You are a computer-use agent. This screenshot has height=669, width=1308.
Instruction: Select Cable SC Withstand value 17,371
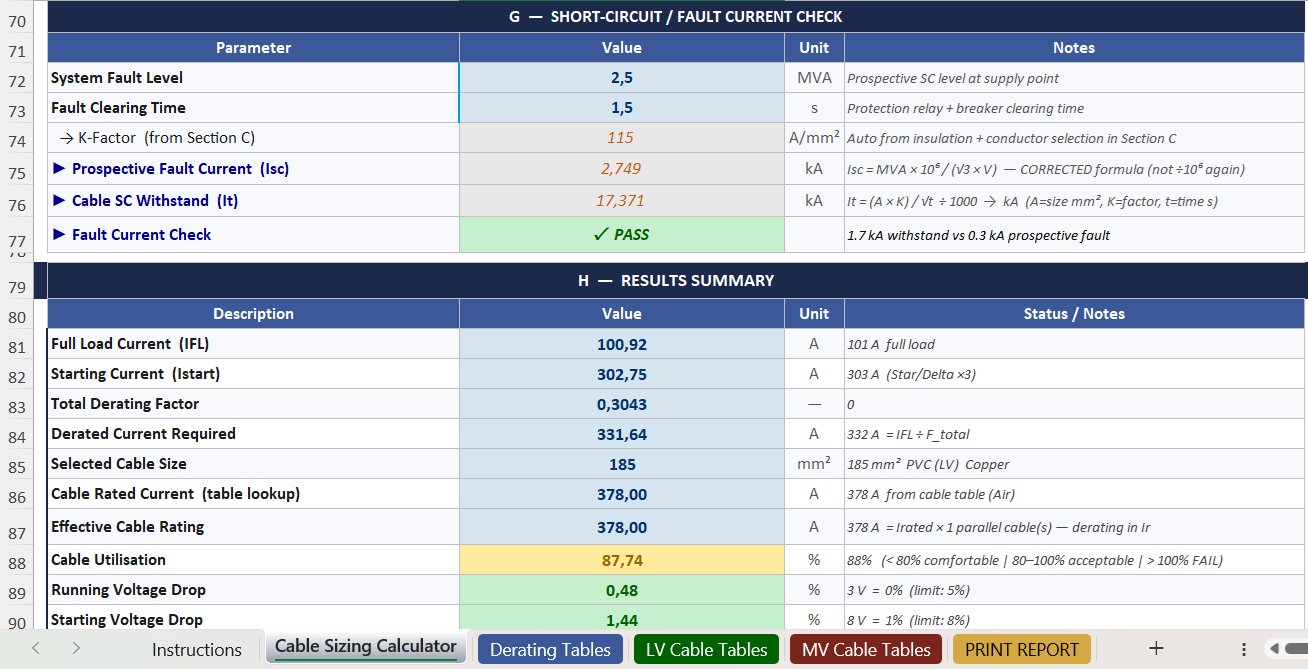point(622,201)
